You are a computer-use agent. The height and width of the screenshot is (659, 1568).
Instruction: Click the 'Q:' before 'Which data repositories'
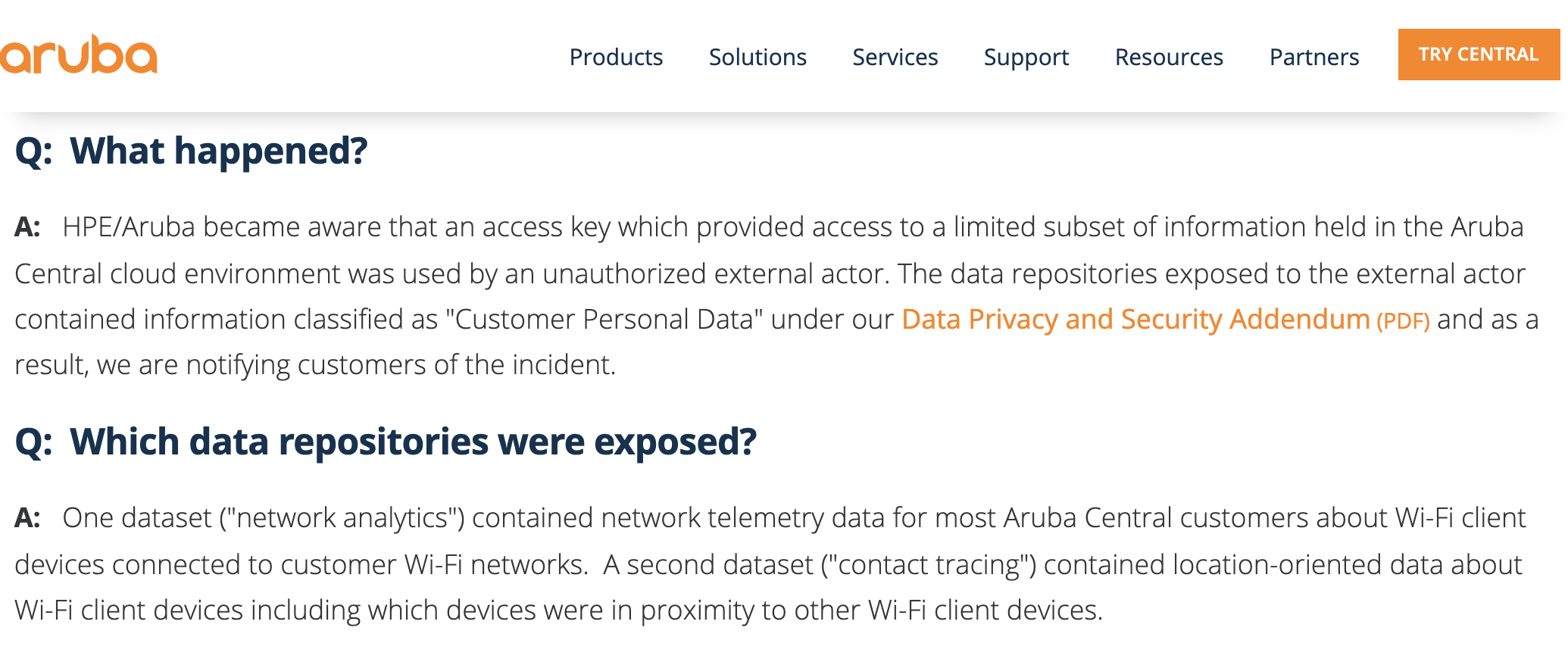pyautogui.click(x=34, y=442)
